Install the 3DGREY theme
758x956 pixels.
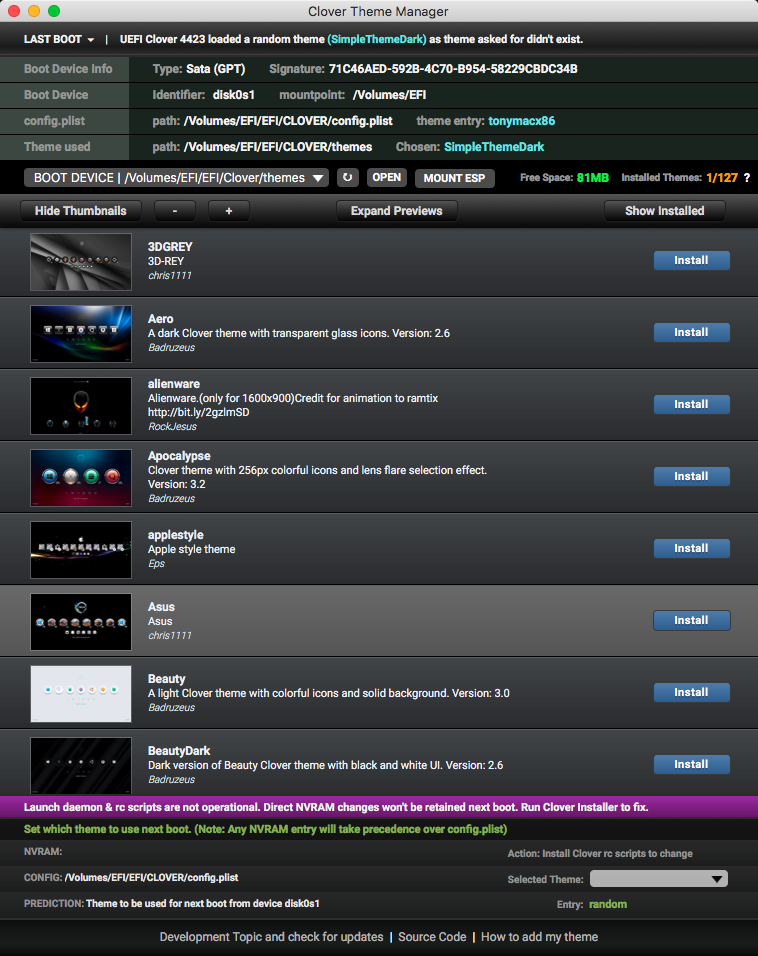[692, 260]
